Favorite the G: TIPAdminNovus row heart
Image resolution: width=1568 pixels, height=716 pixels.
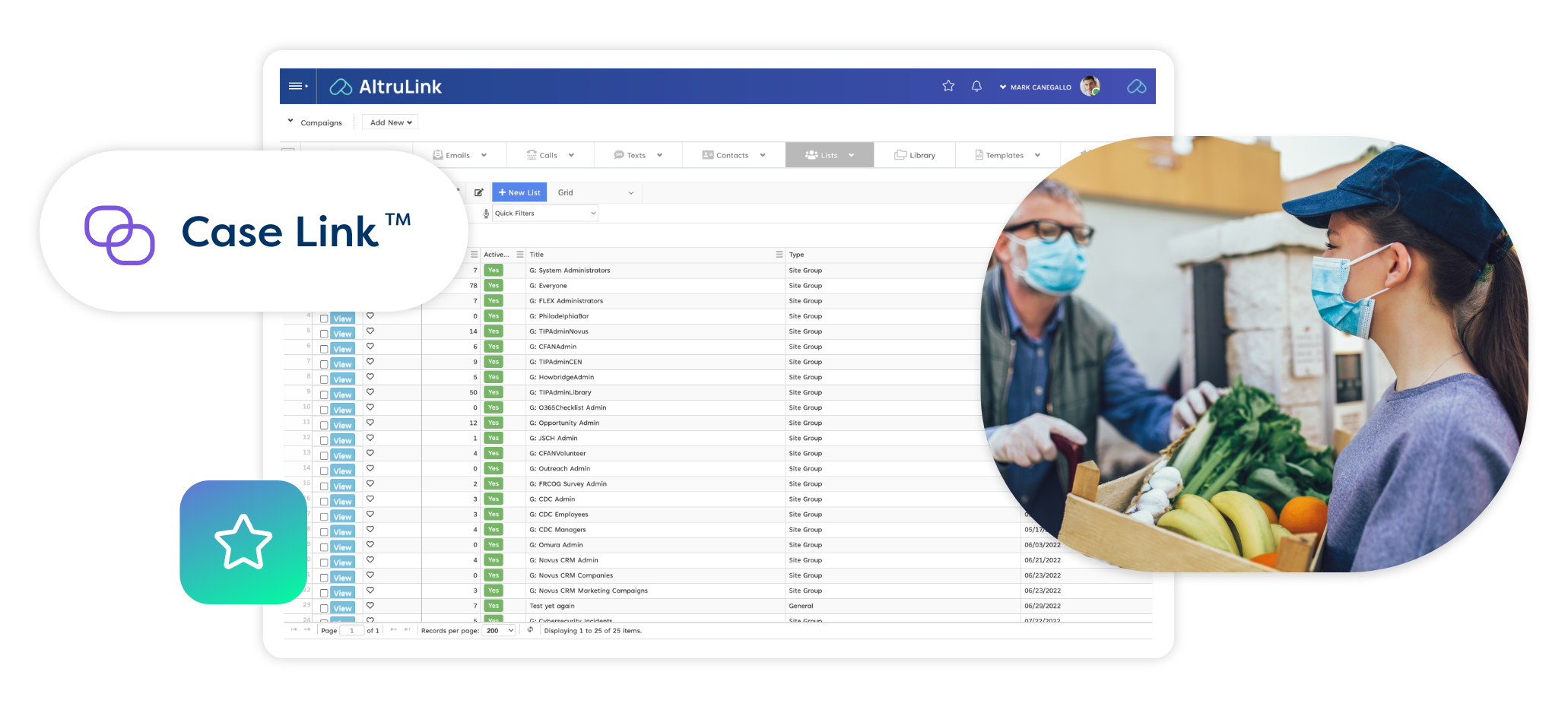pyautogui.click(x=370, y=331)
